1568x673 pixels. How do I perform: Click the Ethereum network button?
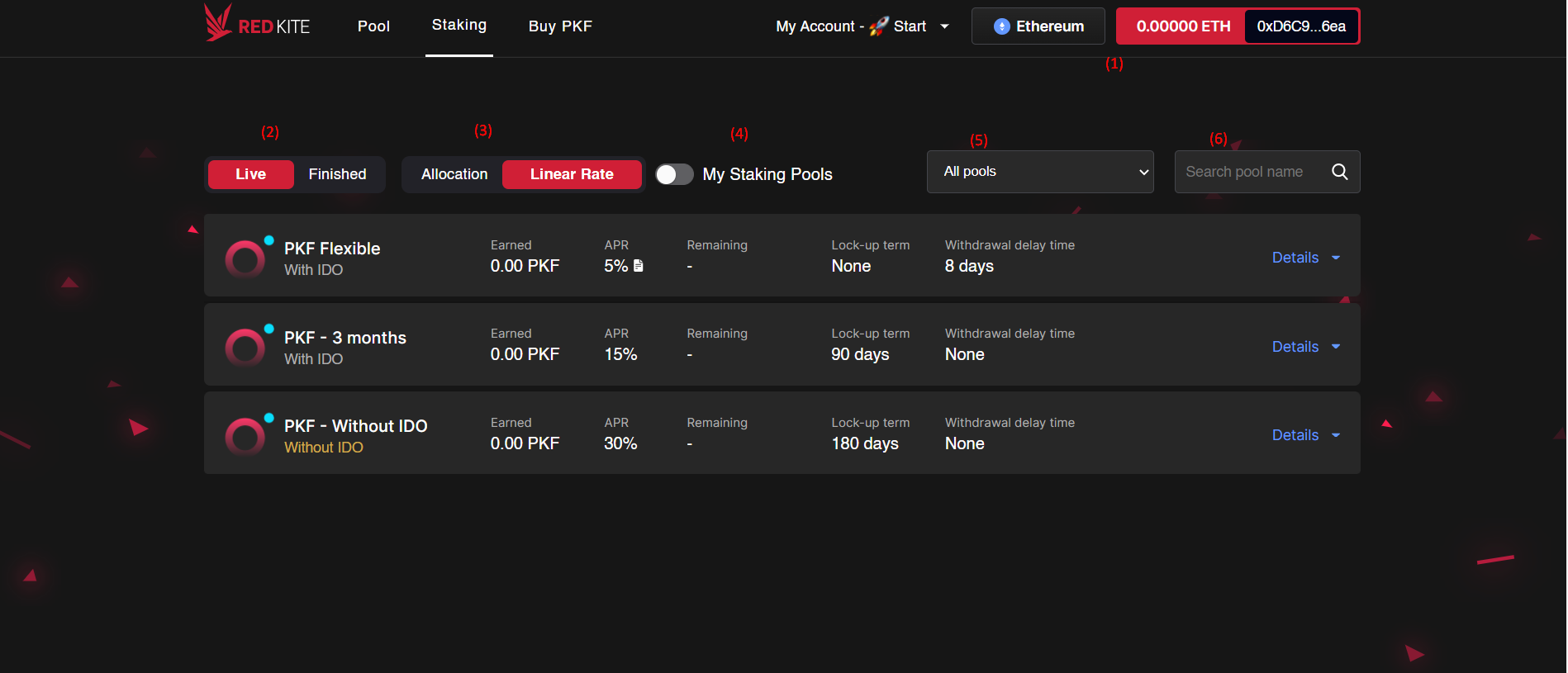[x=1038, y=26]
